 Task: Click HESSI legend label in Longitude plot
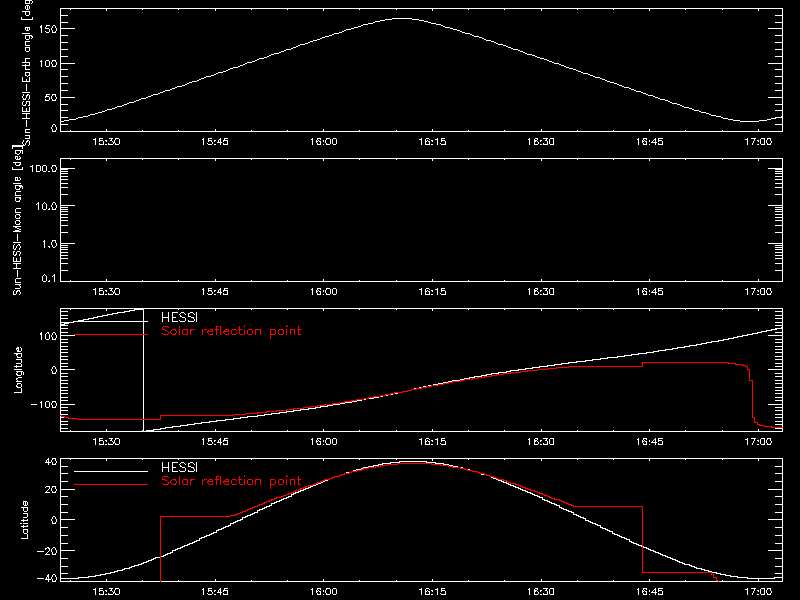179,317
